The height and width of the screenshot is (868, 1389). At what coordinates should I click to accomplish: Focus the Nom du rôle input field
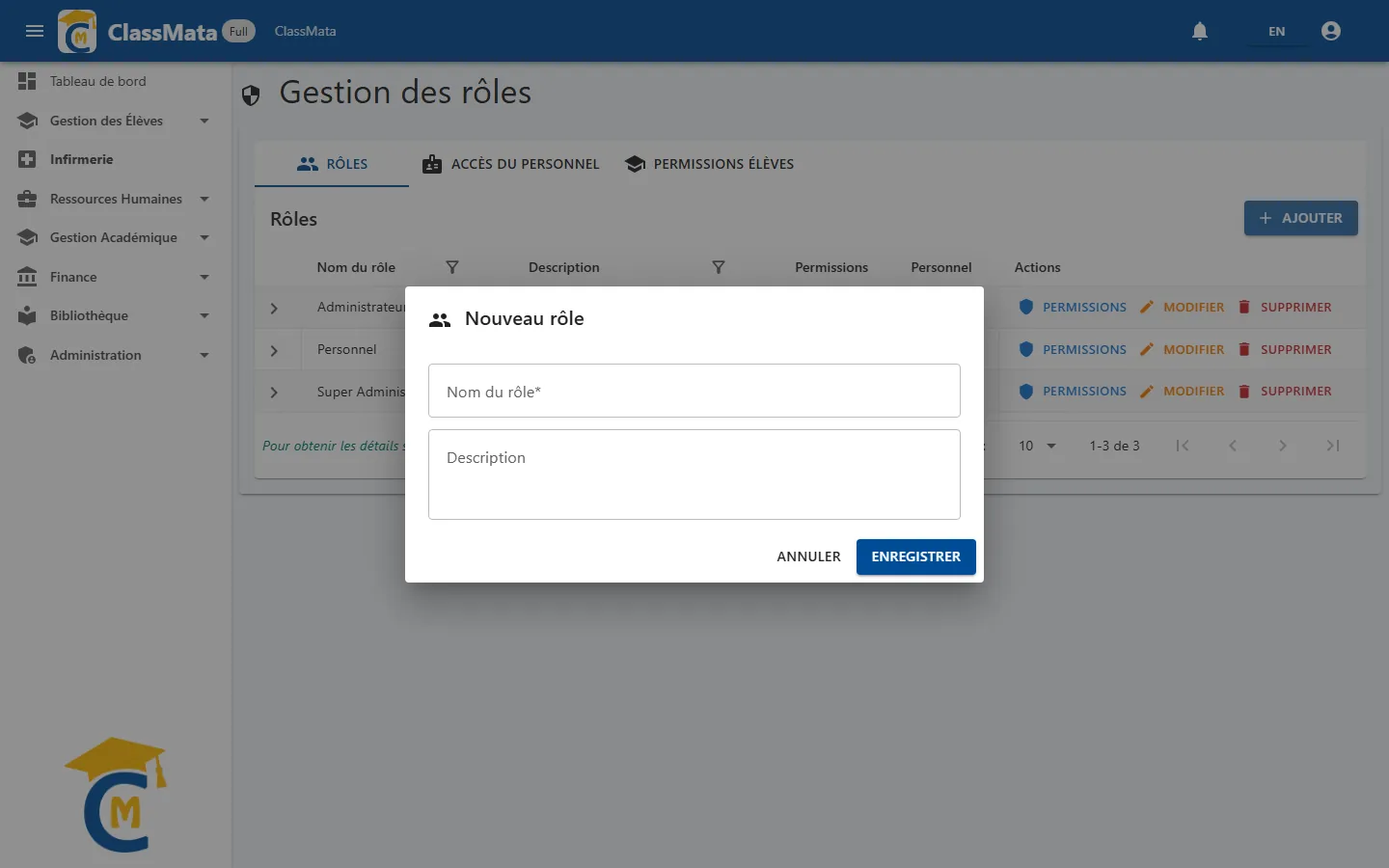point(694,391)
